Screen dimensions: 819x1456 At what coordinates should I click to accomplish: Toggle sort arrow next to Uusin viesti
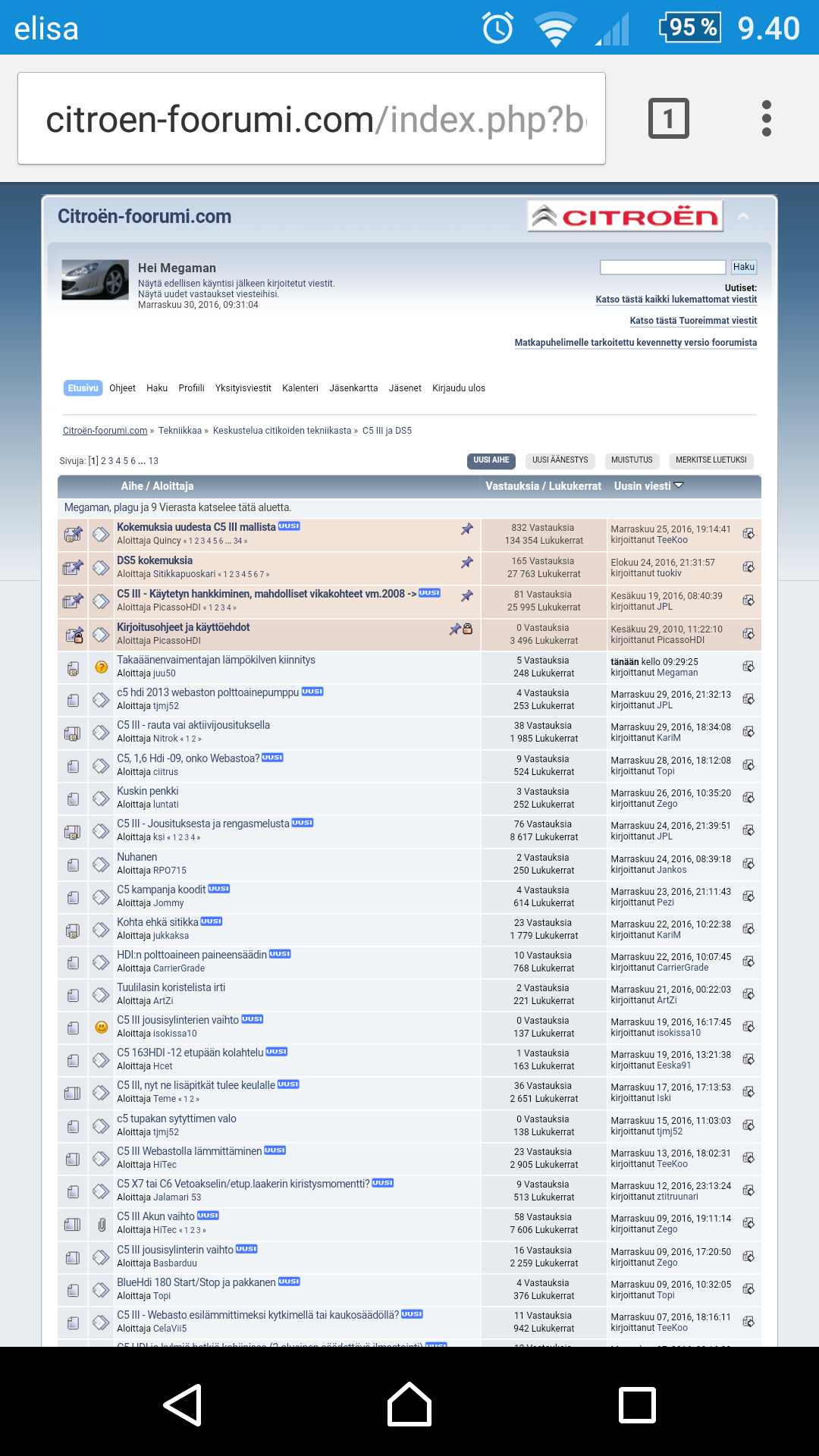679,485
